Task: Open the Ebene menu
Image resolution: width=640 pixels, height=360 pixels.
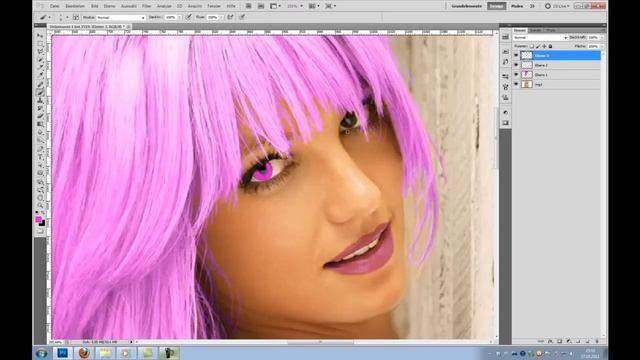Action: (x=109, y=6)
